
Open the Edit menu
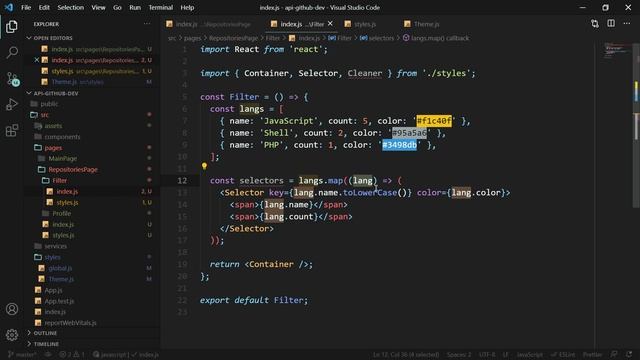pyautogui.click(x=44, y=7)
